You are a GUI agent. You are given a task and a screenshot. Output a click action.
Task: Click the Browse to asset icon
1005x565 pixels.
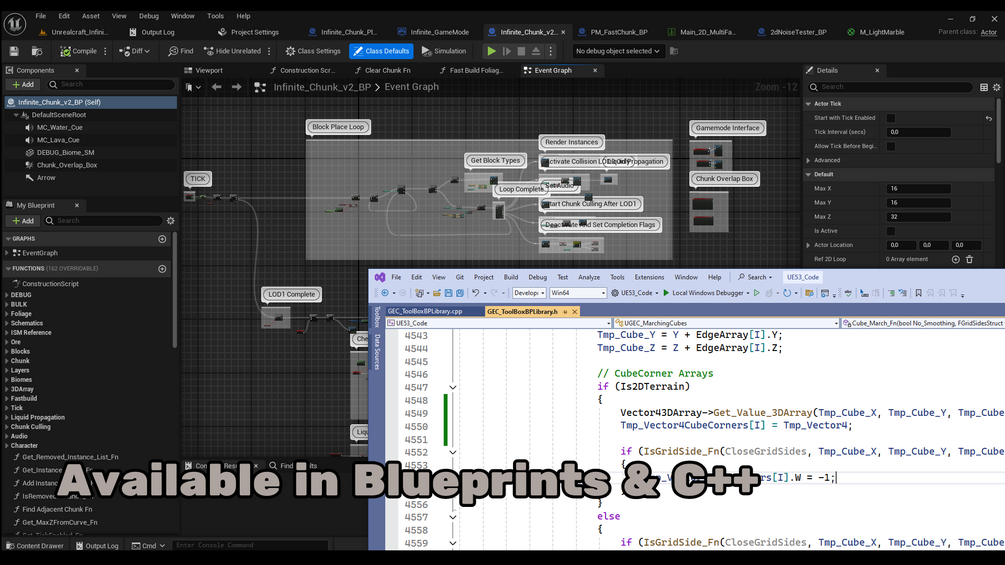point(37,51)
